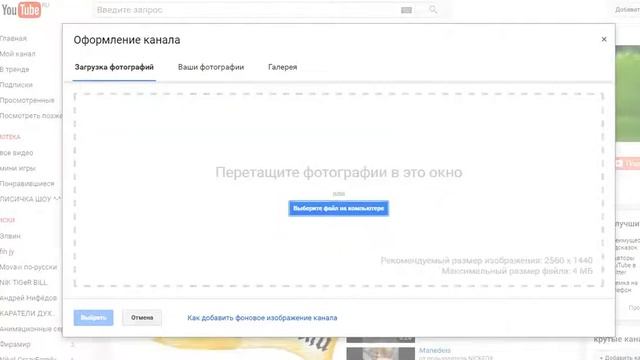Image resolution: width=640 pixels, height=360 pixels.
Task: Click the Выбрать button
Action: click(x=93, y=318)
